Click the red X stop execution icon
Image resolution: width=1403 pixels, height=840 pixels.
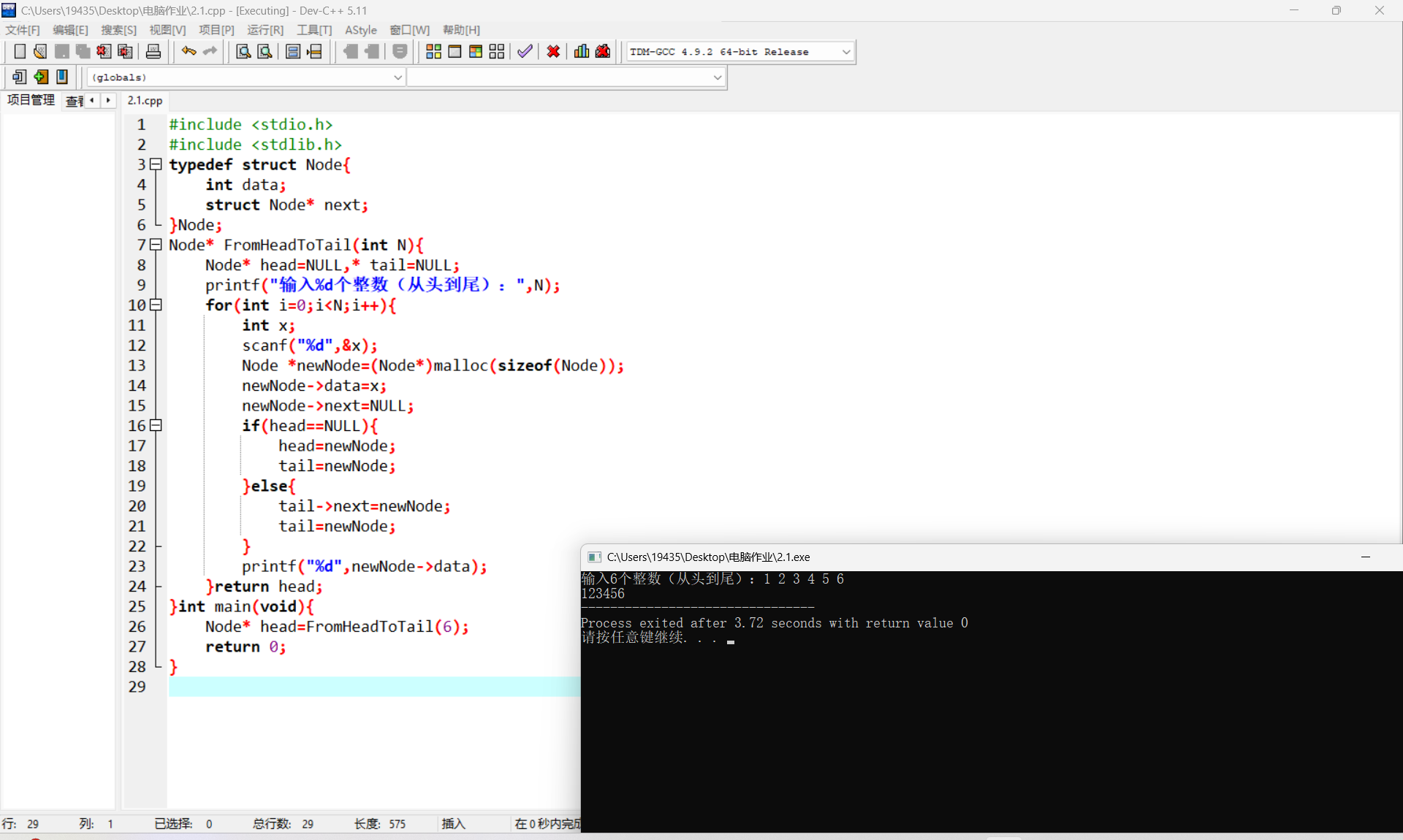(553, 52)
